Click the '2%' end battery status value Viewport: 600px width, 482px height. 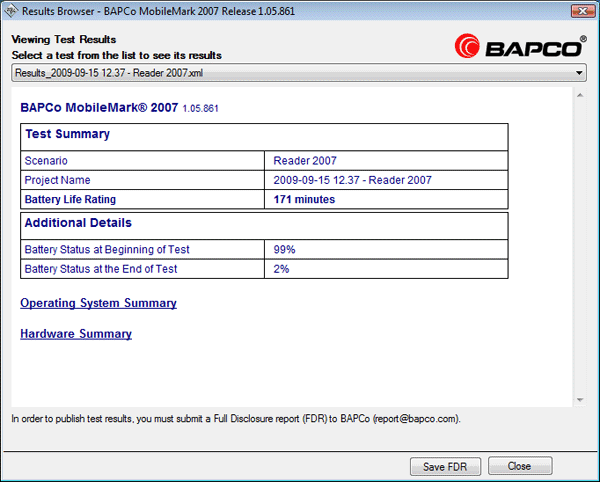click(281, 269)
